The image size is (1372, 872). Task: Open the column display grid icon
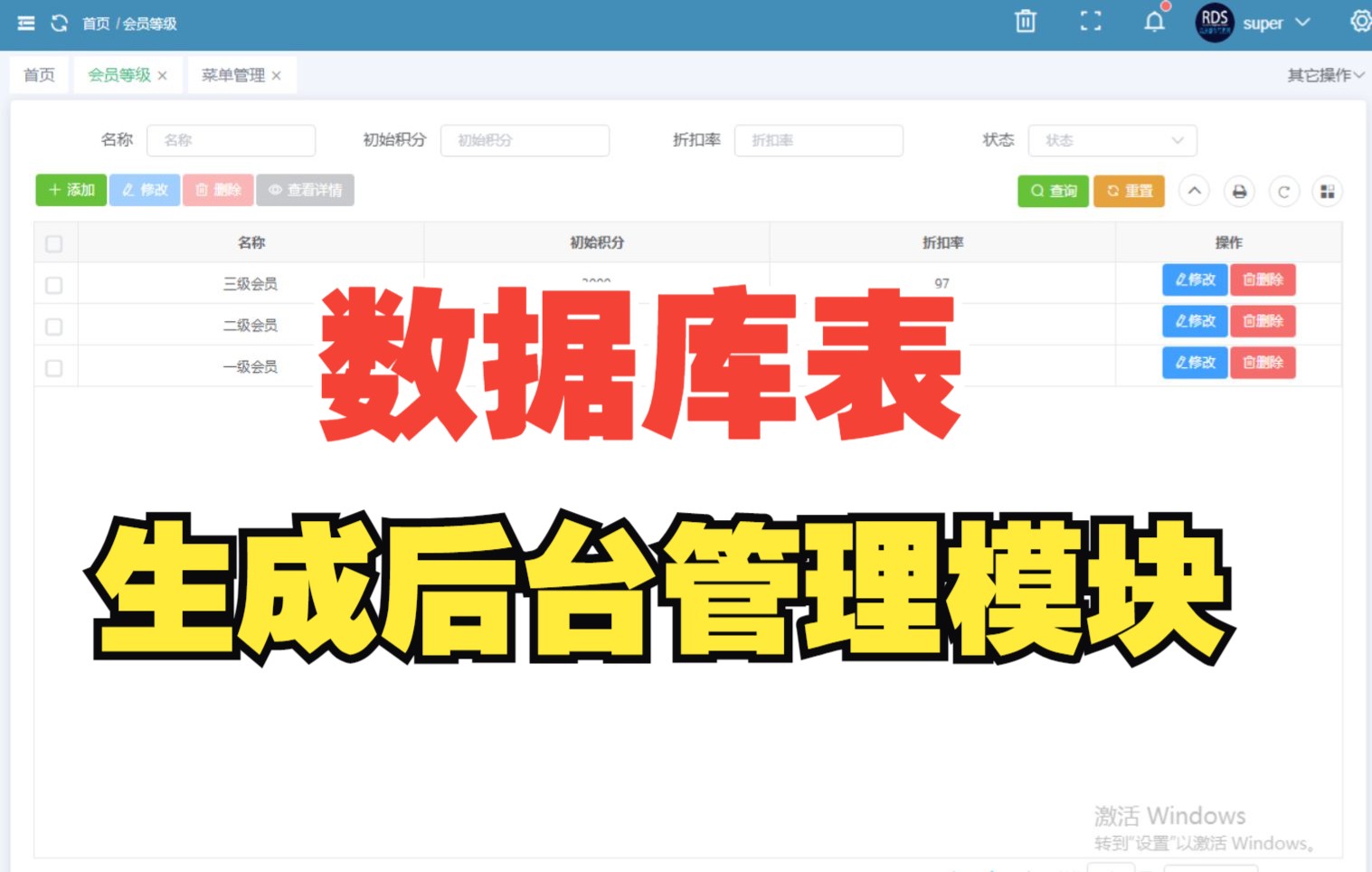click(1327, 192)
